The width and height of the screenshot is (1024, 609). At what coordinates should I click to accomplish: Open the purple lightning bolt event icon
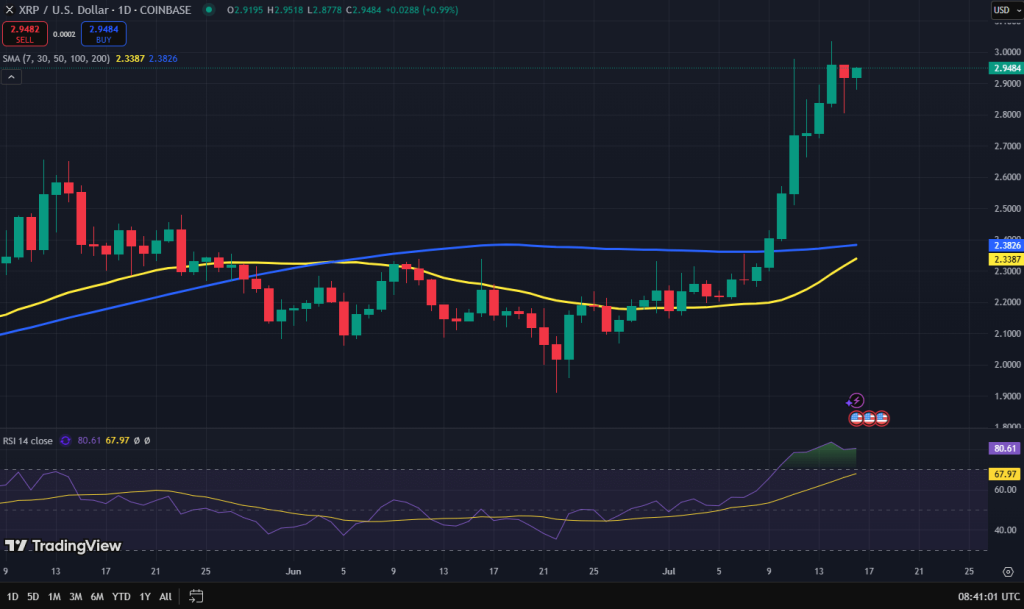point(856,400)
